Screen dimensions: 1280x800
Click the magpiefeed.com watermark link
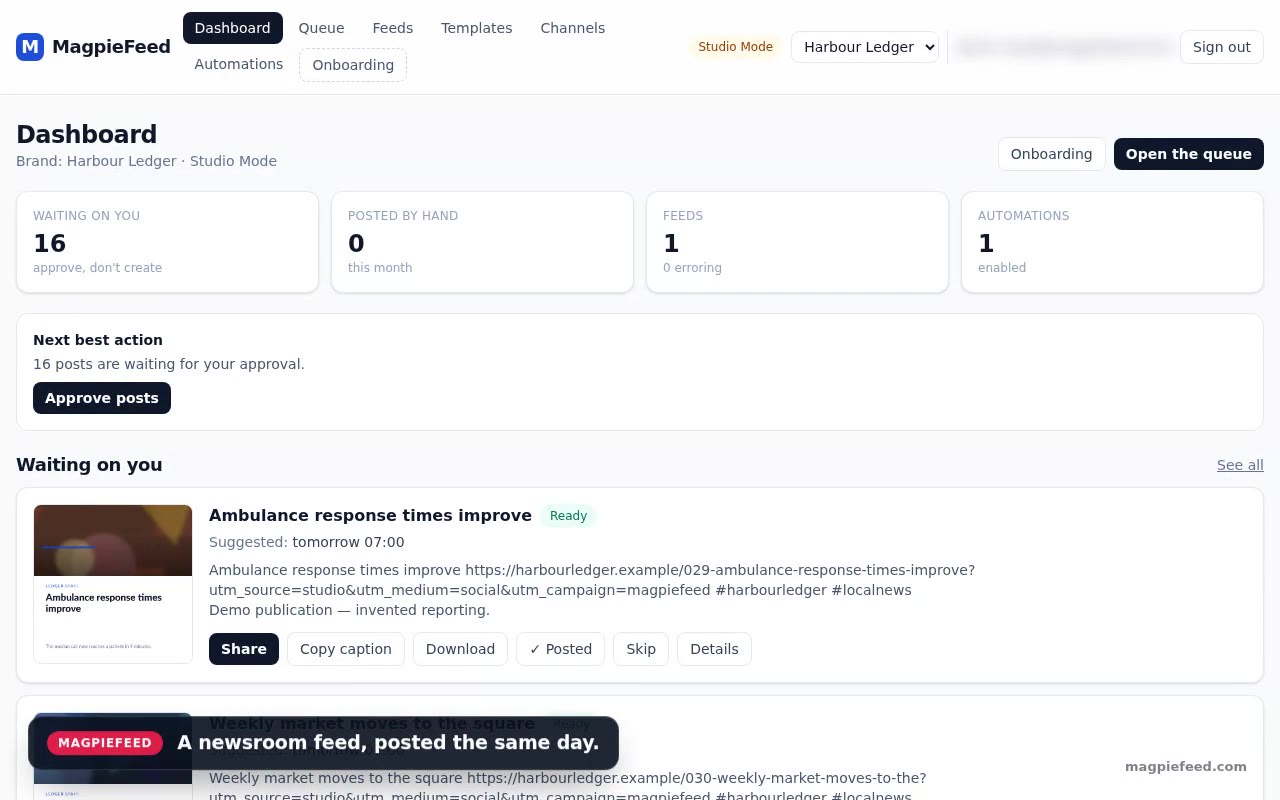pos(1186,767)
